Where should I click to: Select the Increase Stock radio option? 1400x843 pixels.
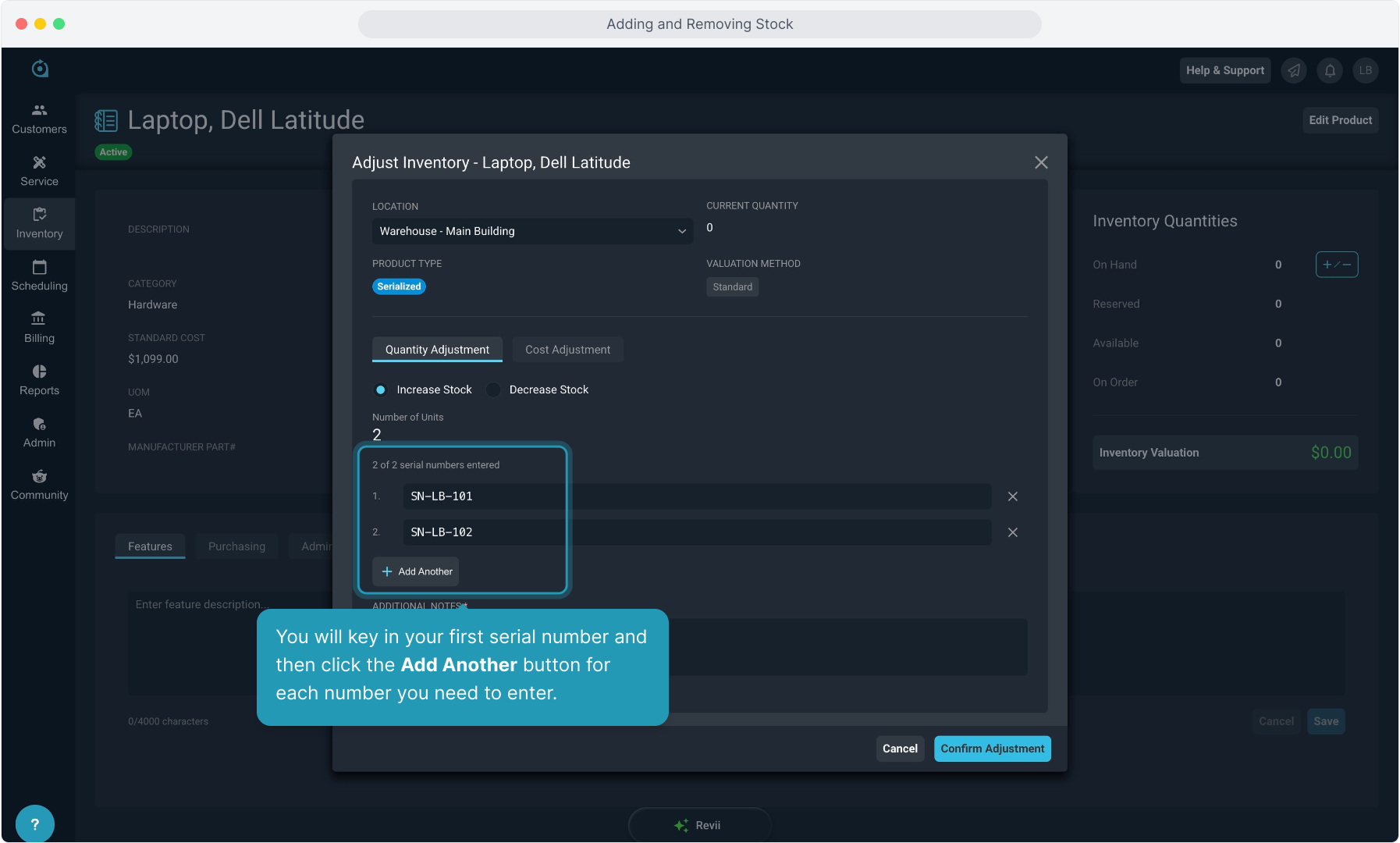(381, 389)
